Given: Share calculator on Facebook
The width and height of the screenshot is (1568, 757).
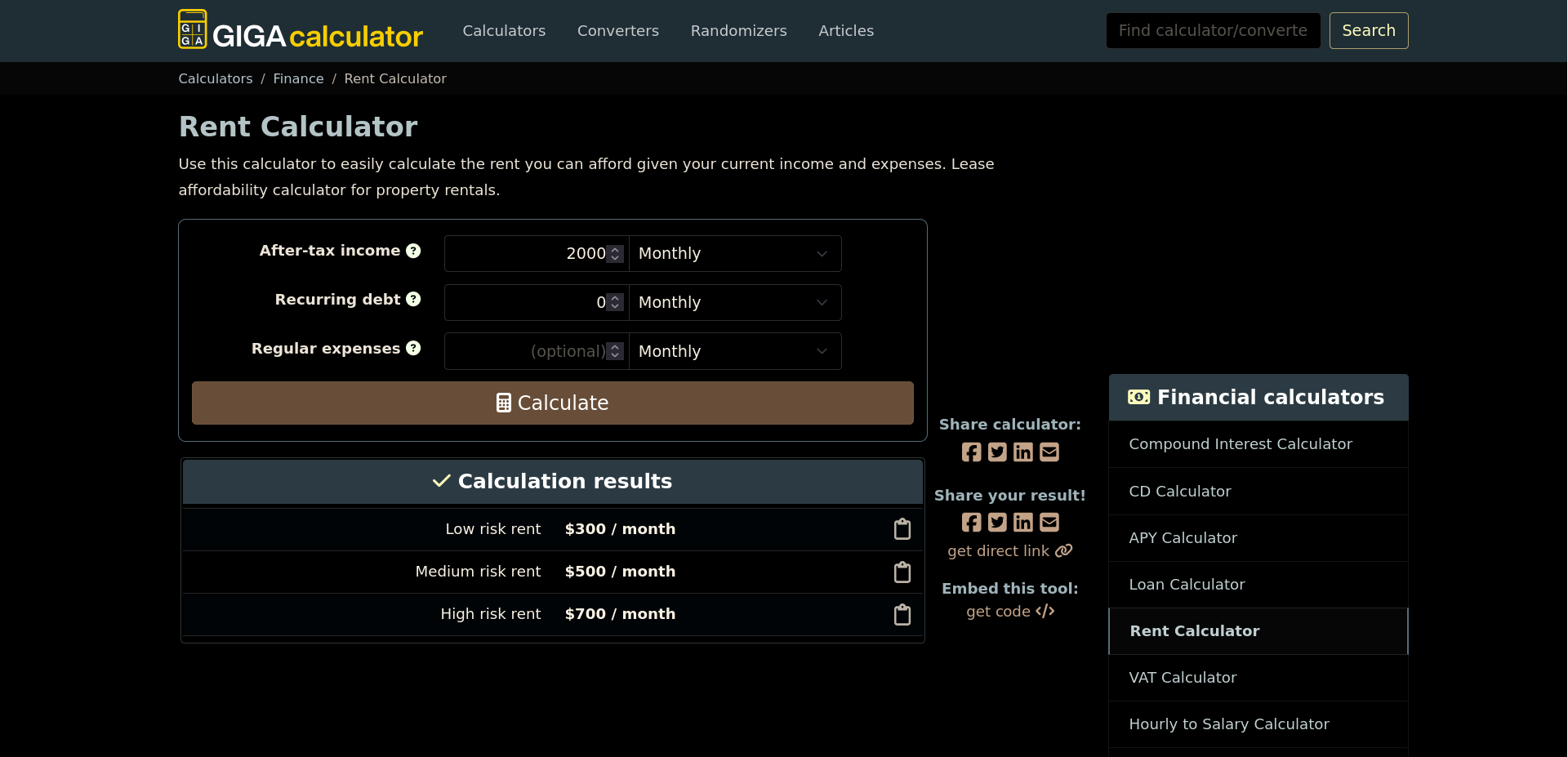Looking at the screenshot, I should point(971,452).
